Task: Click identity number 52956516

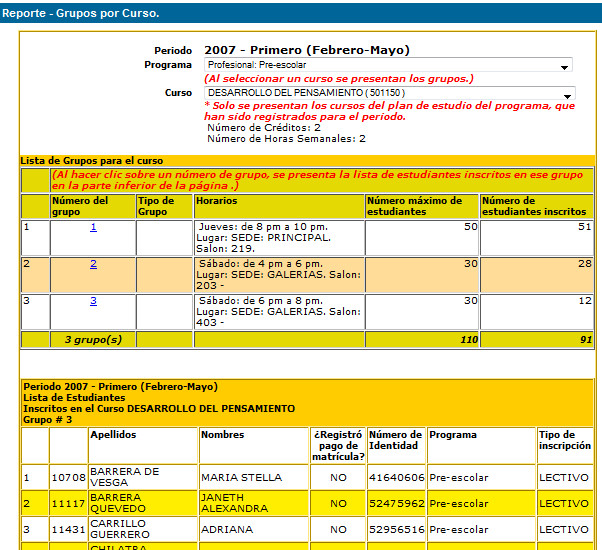Action: (x=397, y=530)
